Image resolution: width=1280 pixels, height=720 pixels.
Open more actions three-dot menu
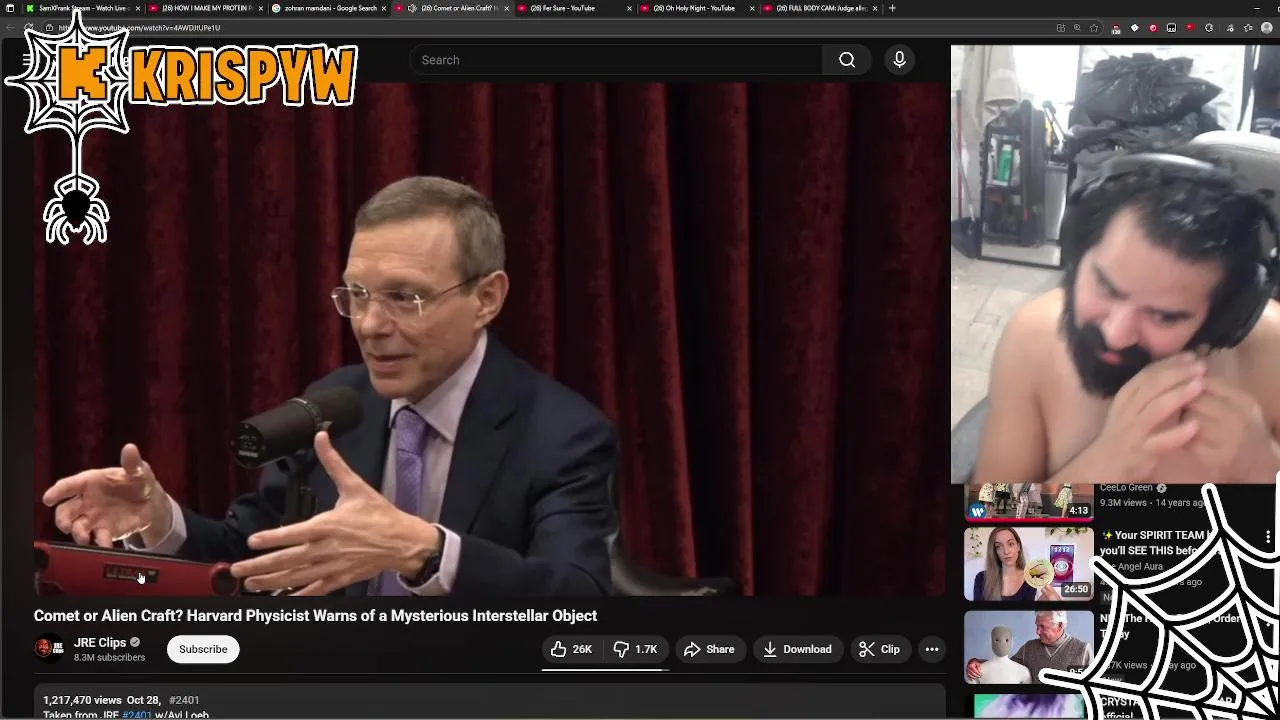(932, 649)
